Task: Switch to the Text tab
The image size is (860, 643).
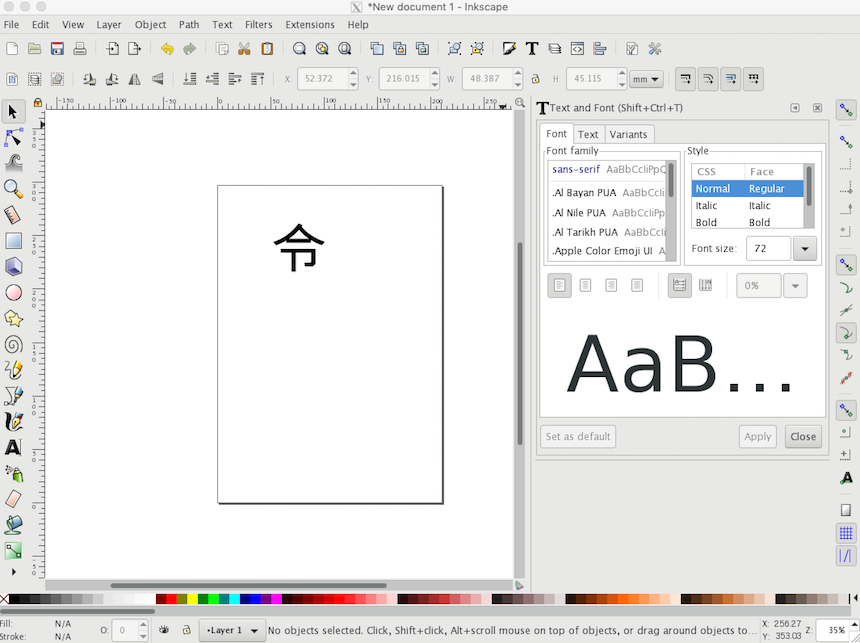Action: 588,134
